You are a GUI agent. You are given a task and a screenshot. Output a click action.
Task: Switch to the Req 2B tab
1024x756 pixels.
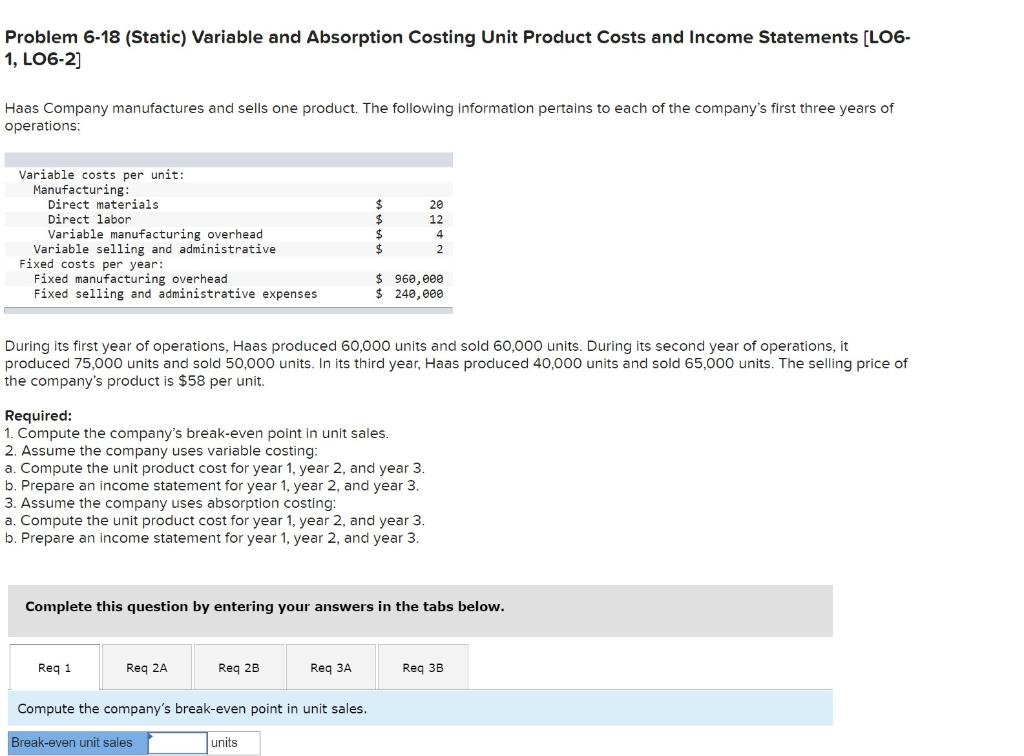[x=238, y=667]
